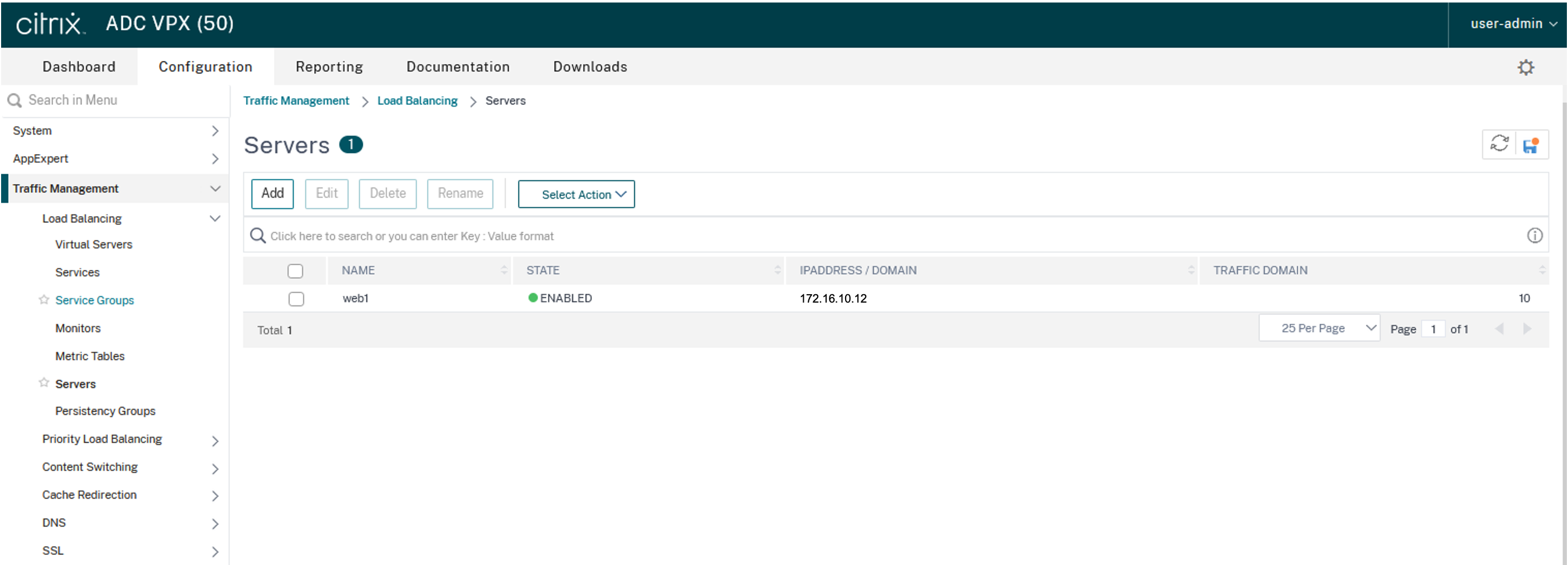Follow the Load Balancing breadcrumb link

417,101
